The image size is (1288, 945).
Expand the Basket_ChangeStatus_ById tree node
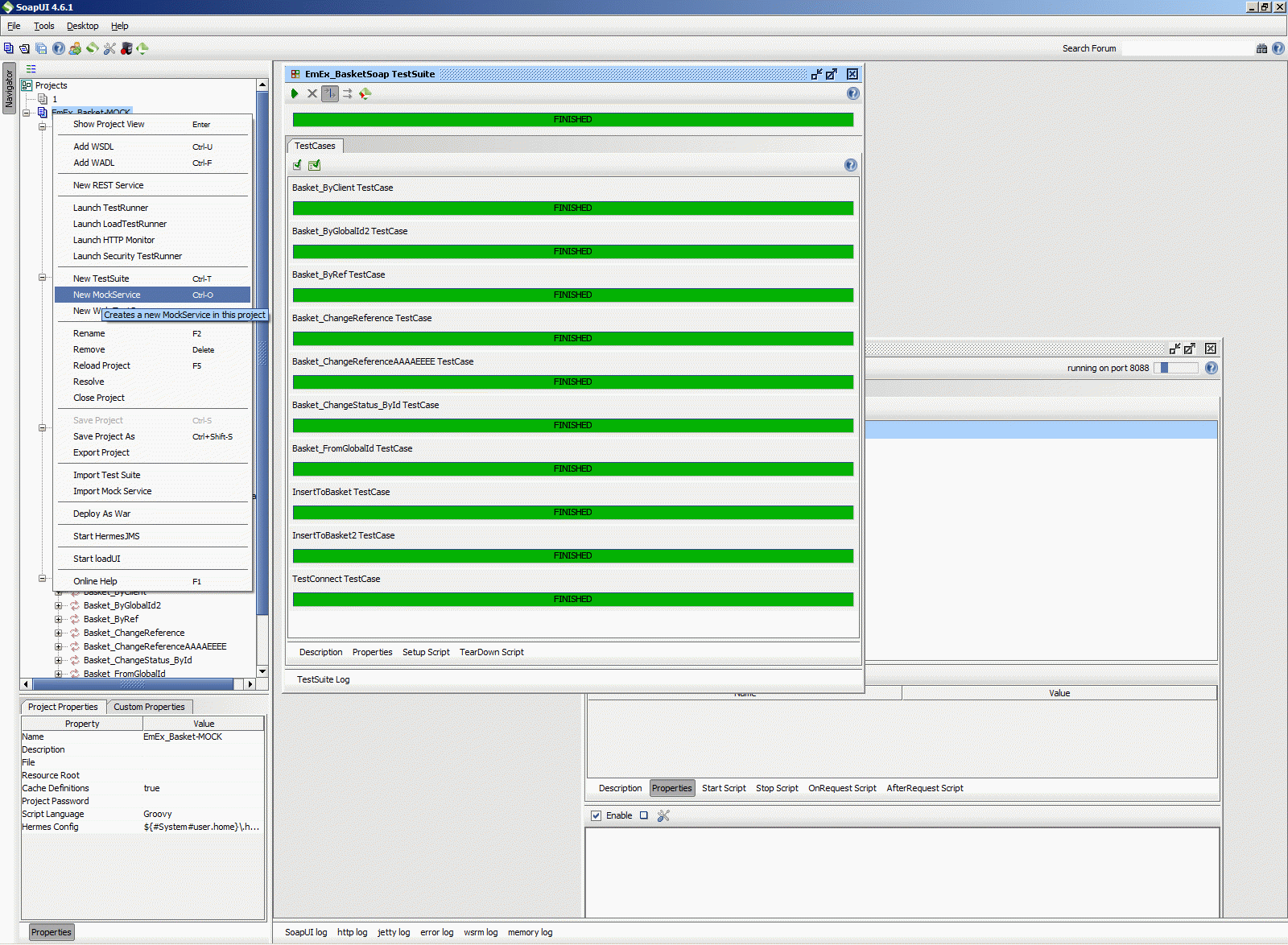(58, 660)
